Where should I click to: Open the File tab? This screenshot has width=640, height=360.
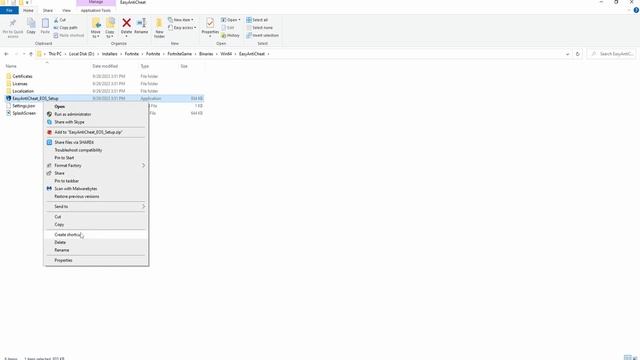coord(9,10)
